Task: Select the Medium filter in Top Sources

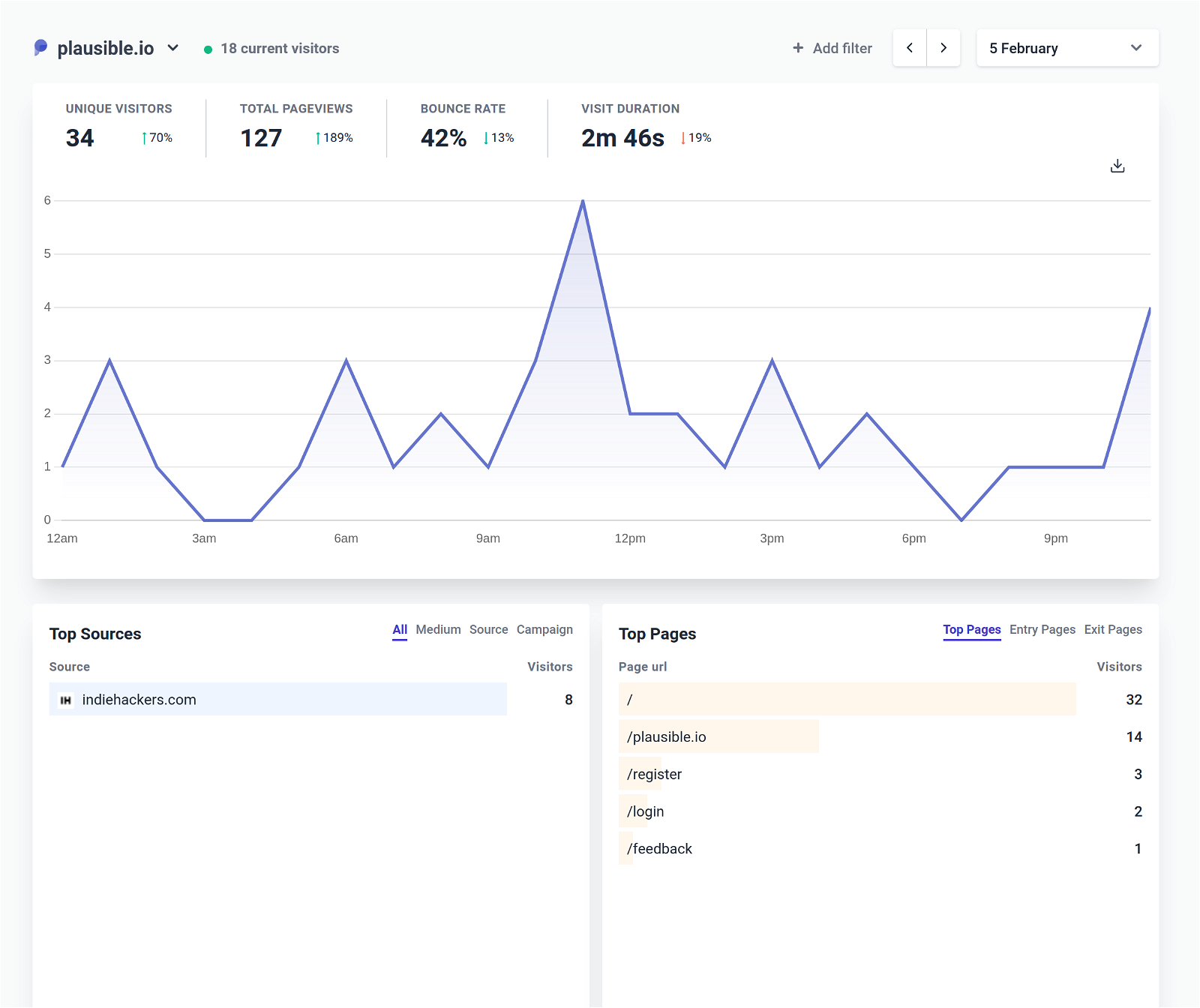Action: (x=439, y=629)
